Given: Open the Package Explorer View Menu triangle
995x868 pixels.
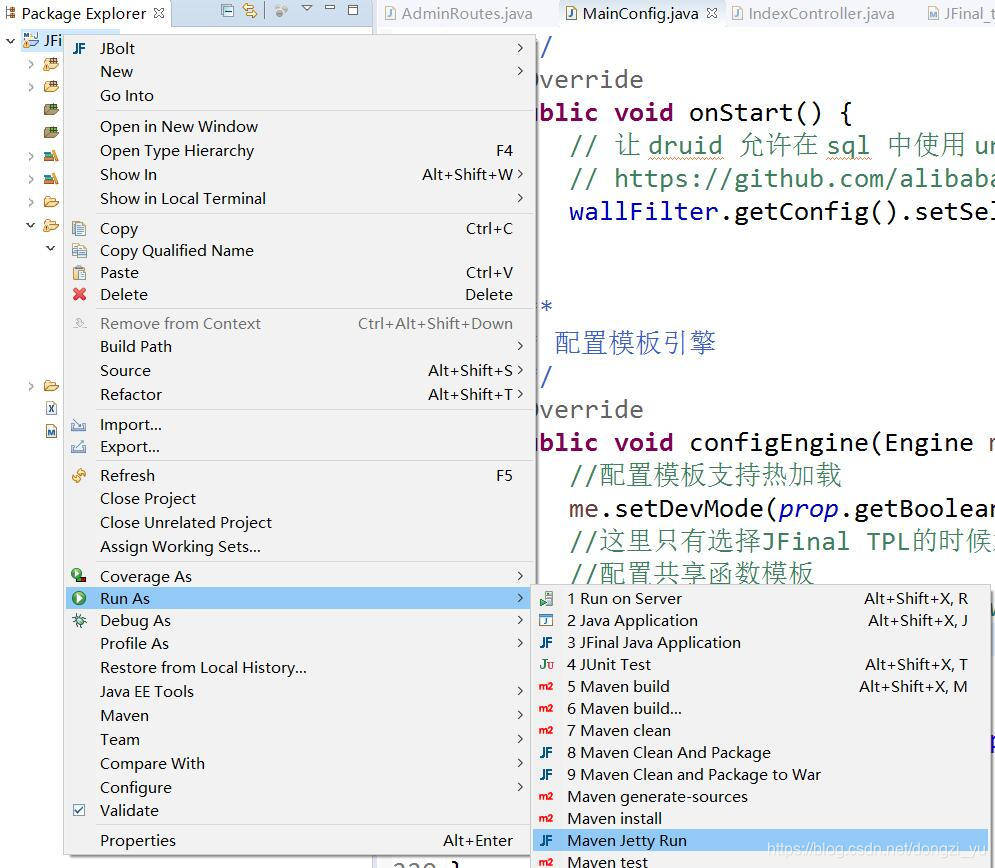Looking at the screenshot, I should (307, 9).
